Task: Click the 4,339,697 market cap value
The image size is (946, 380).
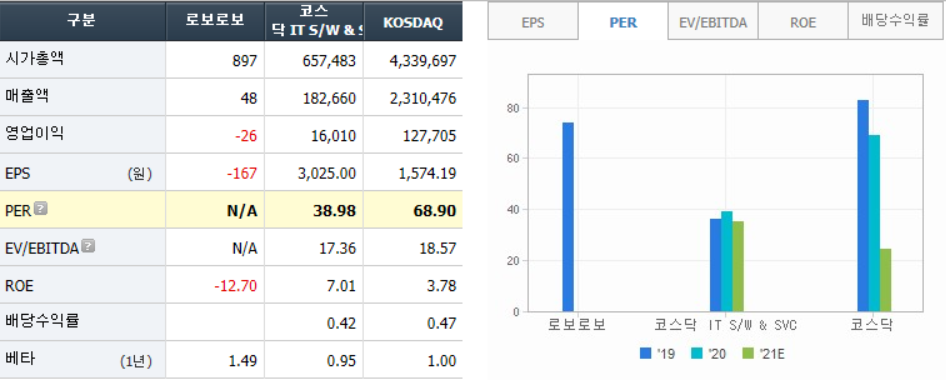Action: coord(422,61)
